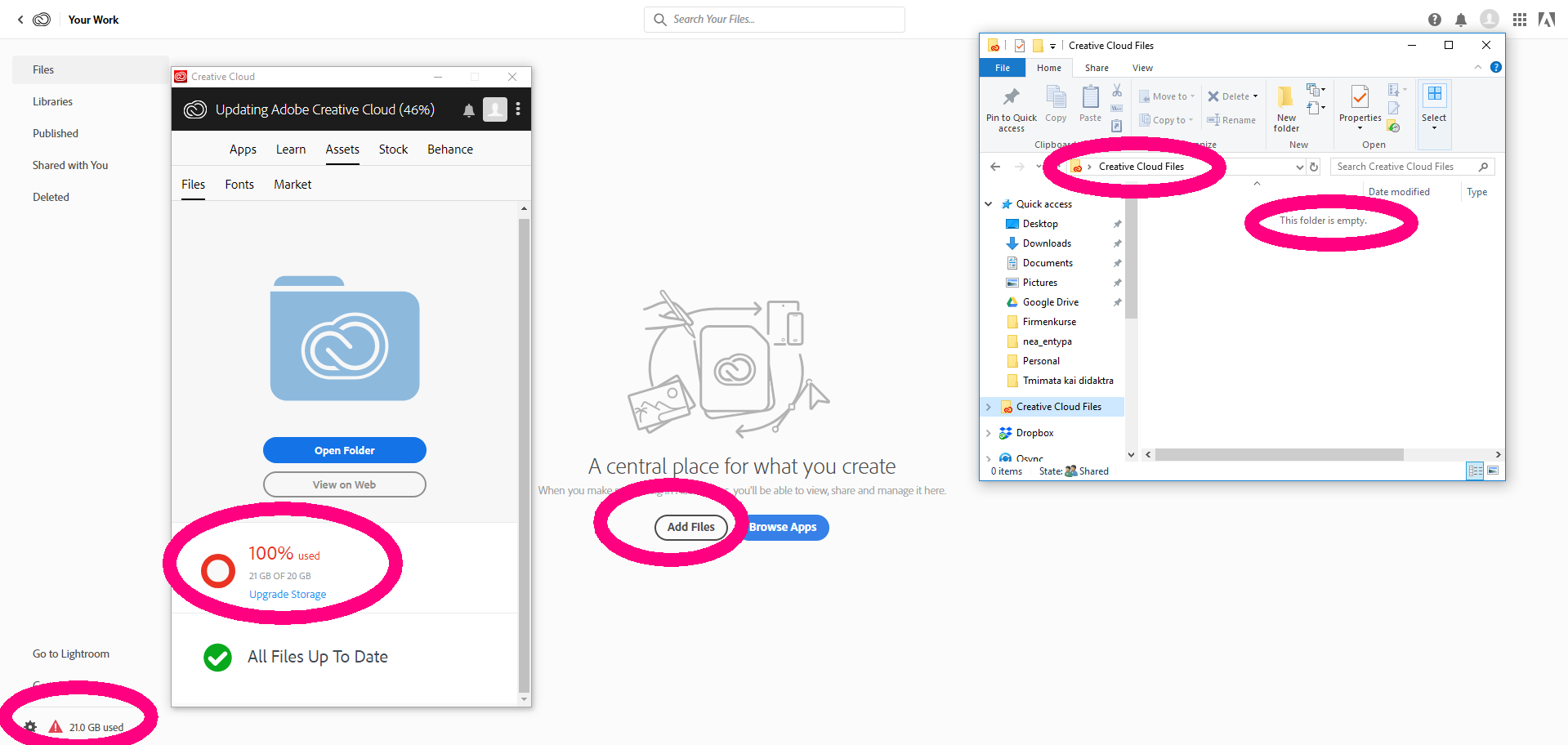The width and height of the screenshot is (1568, 745).
Task: Open notifications bell in the Your Work header
Action: (x=1461, y=20)
